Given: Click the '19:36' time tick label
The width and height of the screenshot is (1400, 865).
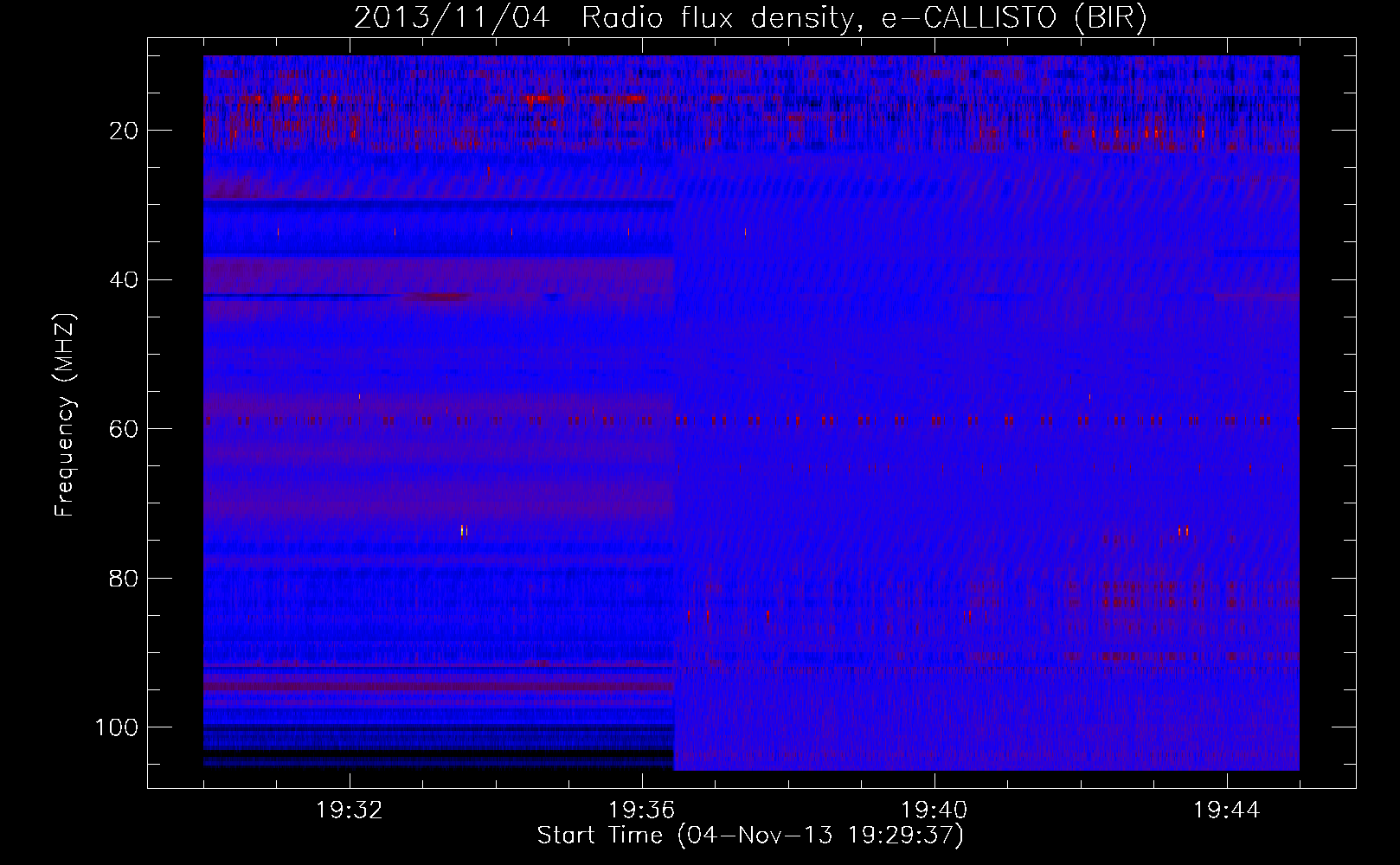Looking at the screenshot, I should coord(642,811).
